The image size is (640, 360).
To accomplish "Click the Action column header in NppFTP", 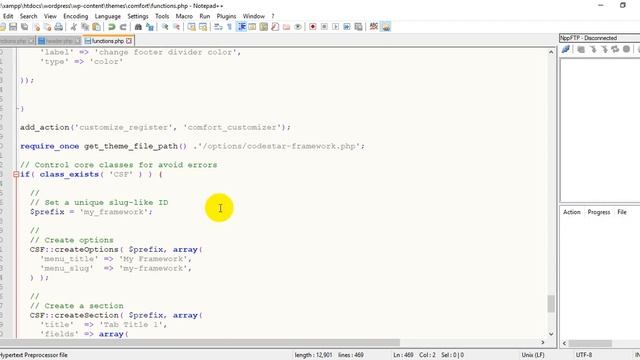I will coord(572,212).
